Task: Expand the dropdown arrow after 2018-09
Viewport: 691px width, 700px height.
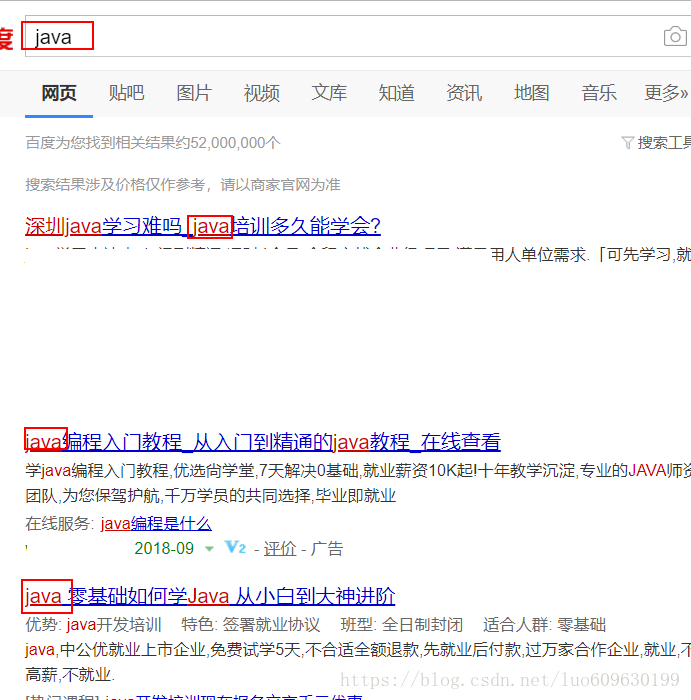Action: point(209,549)
